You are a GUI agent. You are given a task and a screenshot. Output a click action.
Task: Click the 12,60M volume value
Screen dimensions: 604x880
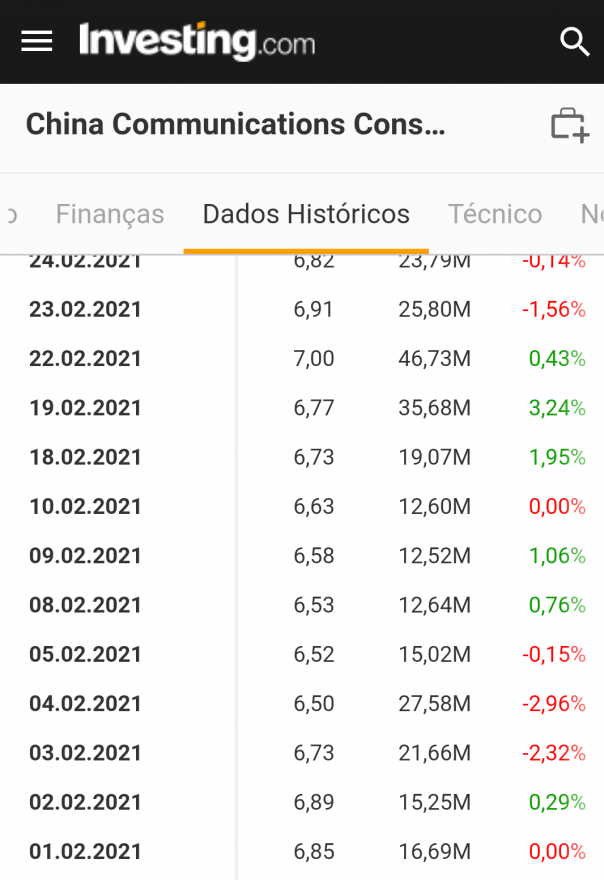pos(434,507)
